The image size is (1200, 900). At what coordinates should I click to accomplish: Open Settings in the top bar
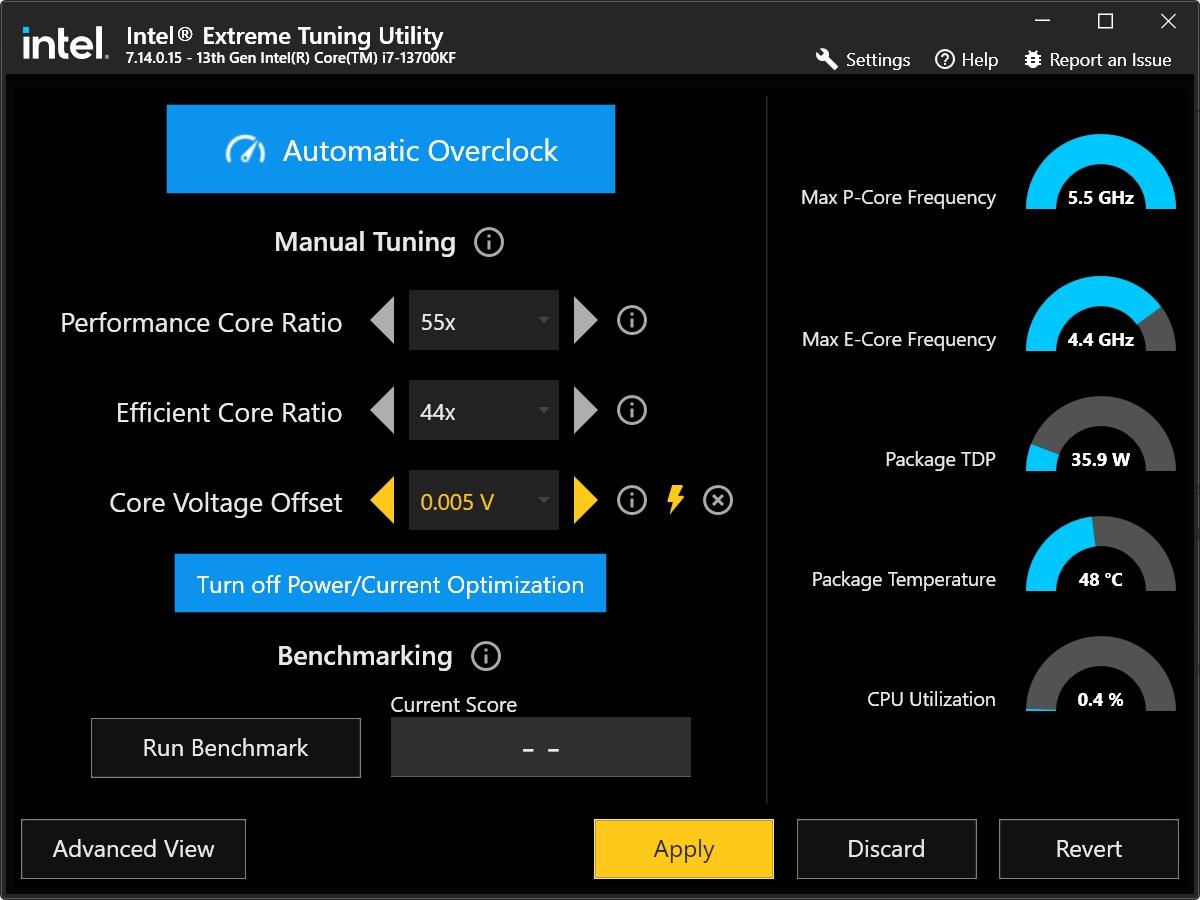[863, 60]
